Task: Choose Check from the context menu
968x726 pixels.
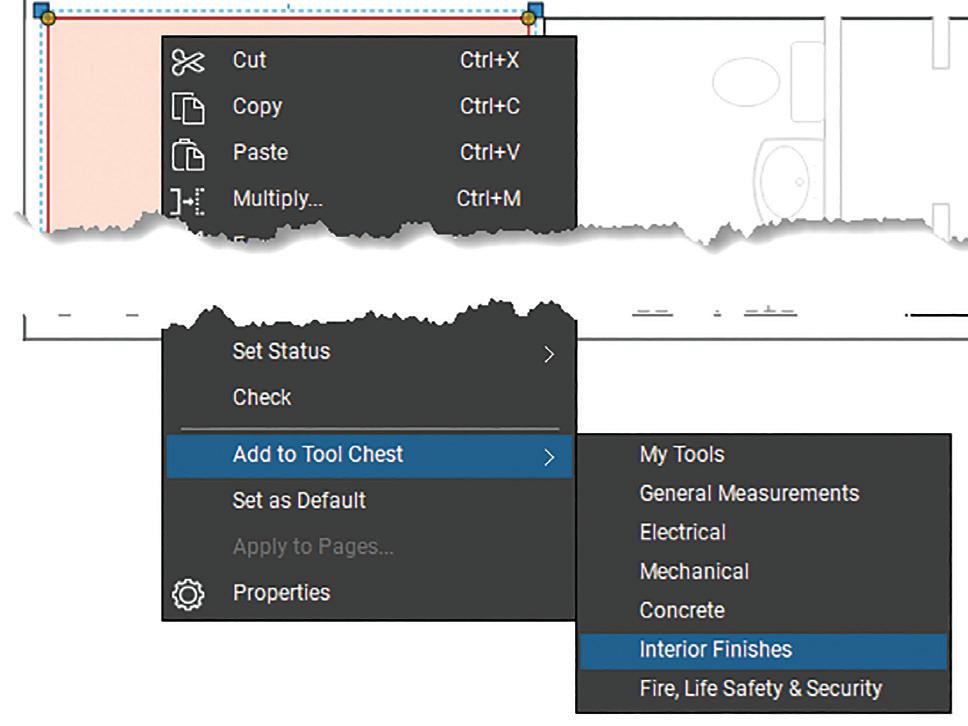Action: [x=262, y=398]
